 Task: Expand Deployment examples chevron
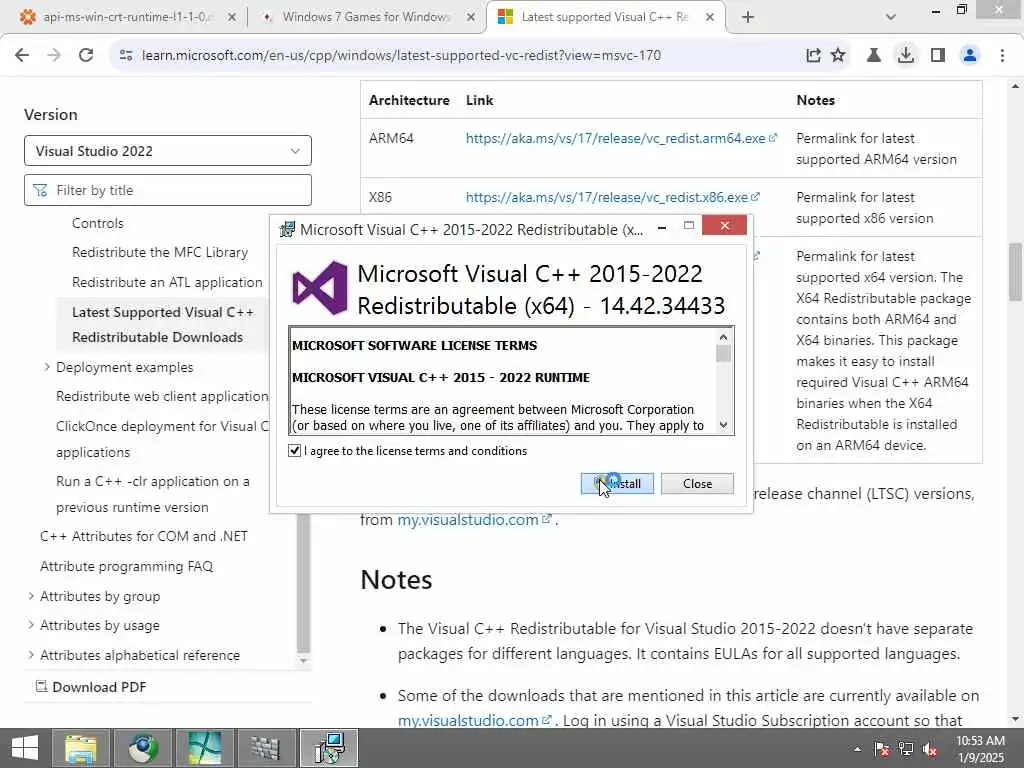[47, 367]
